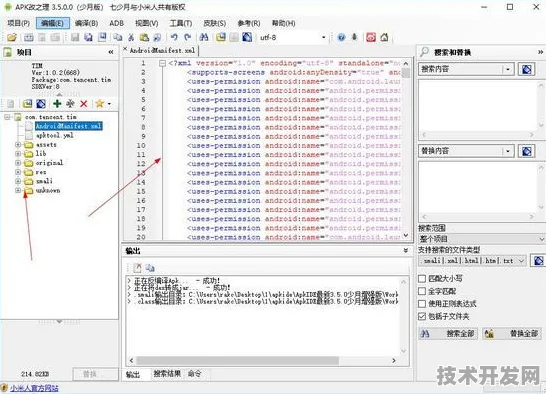Switch to the 命令 tab
The width and height of the screenshot is (546, 394).
click(195, 374)
